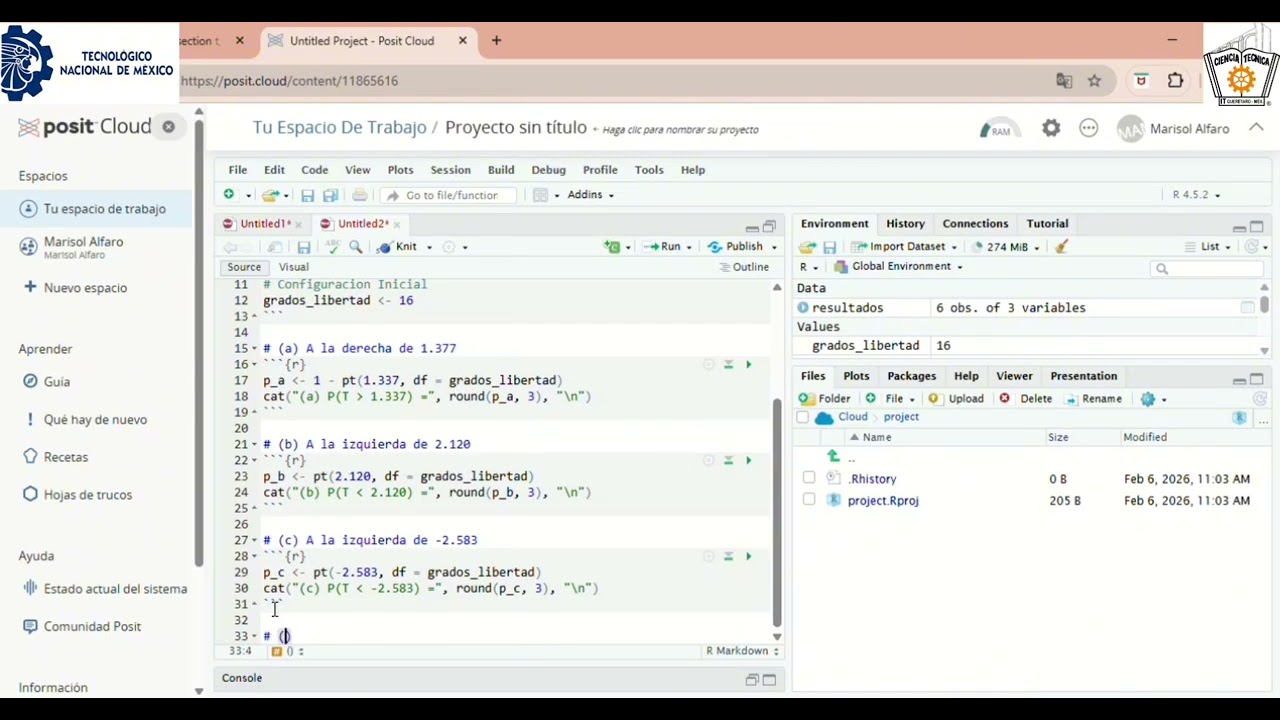The width and height of the screenshot is (1280, 720).
Task: Insert a new code chunk with green C icon
Action: [x=612, y=247]
